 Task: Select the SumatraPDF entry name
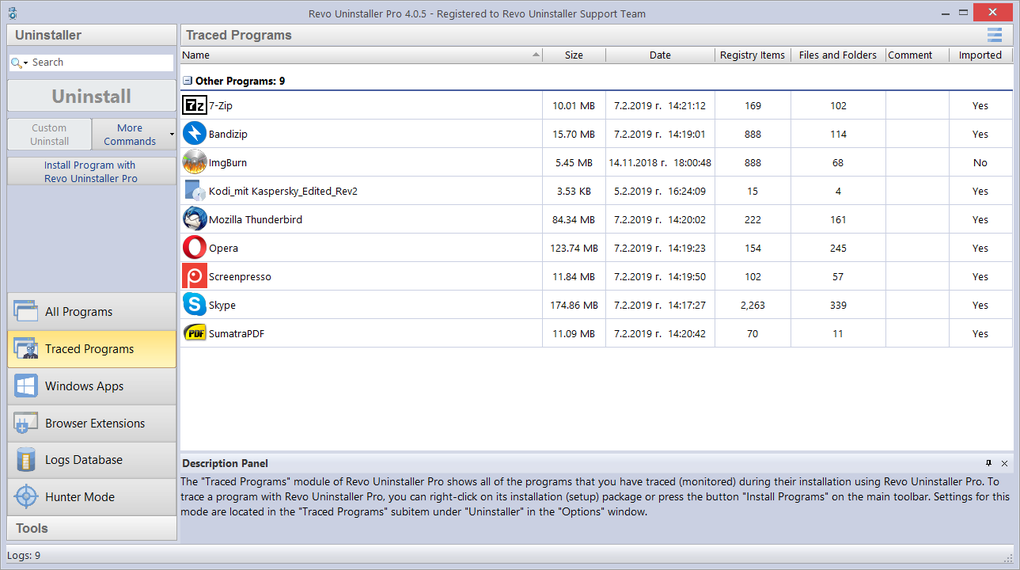[x=236, y=334]
